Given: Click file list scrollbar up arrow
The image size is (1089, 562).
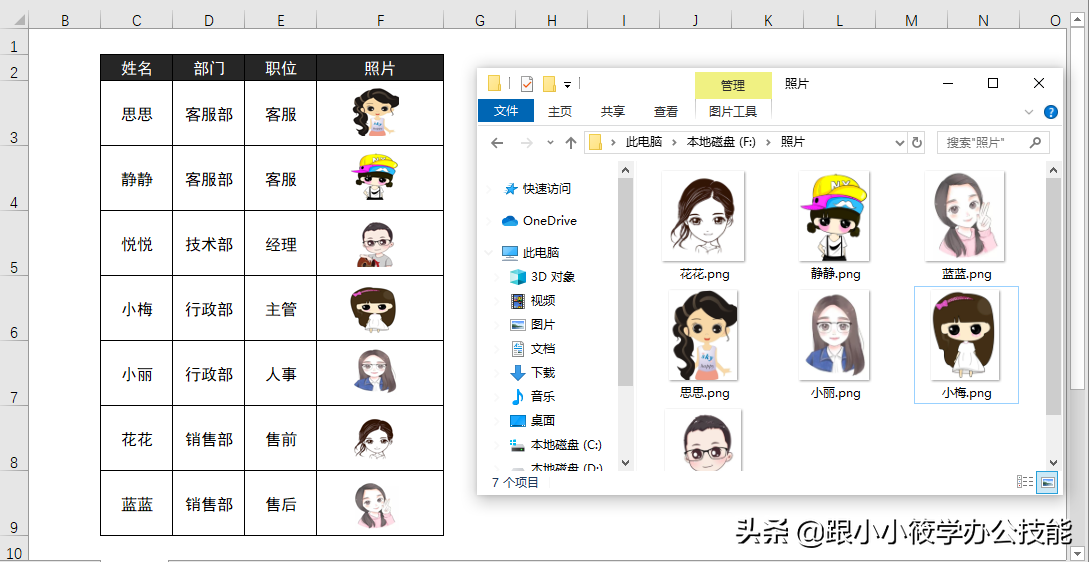Looking at the screenshot, I should pos(1054,170).
